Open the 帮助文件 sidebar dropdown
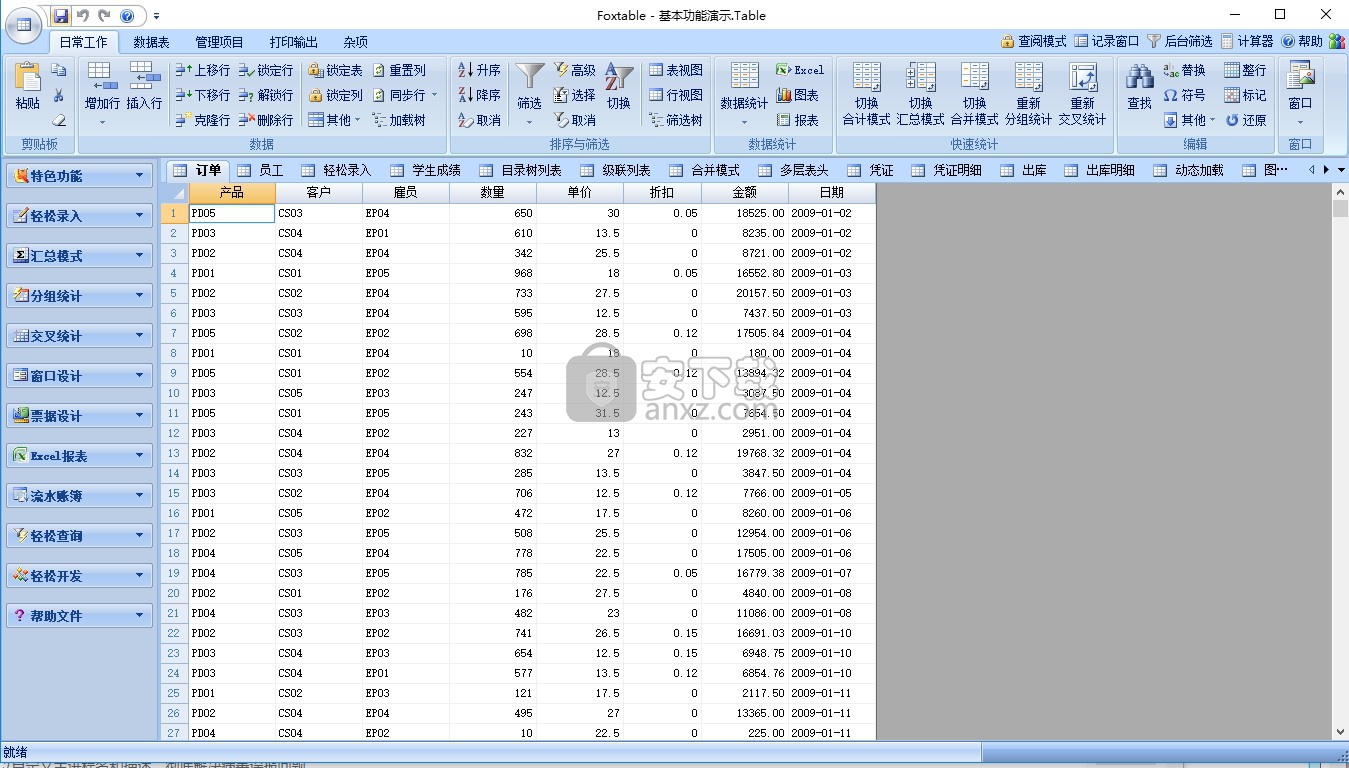 coord(79,616)
